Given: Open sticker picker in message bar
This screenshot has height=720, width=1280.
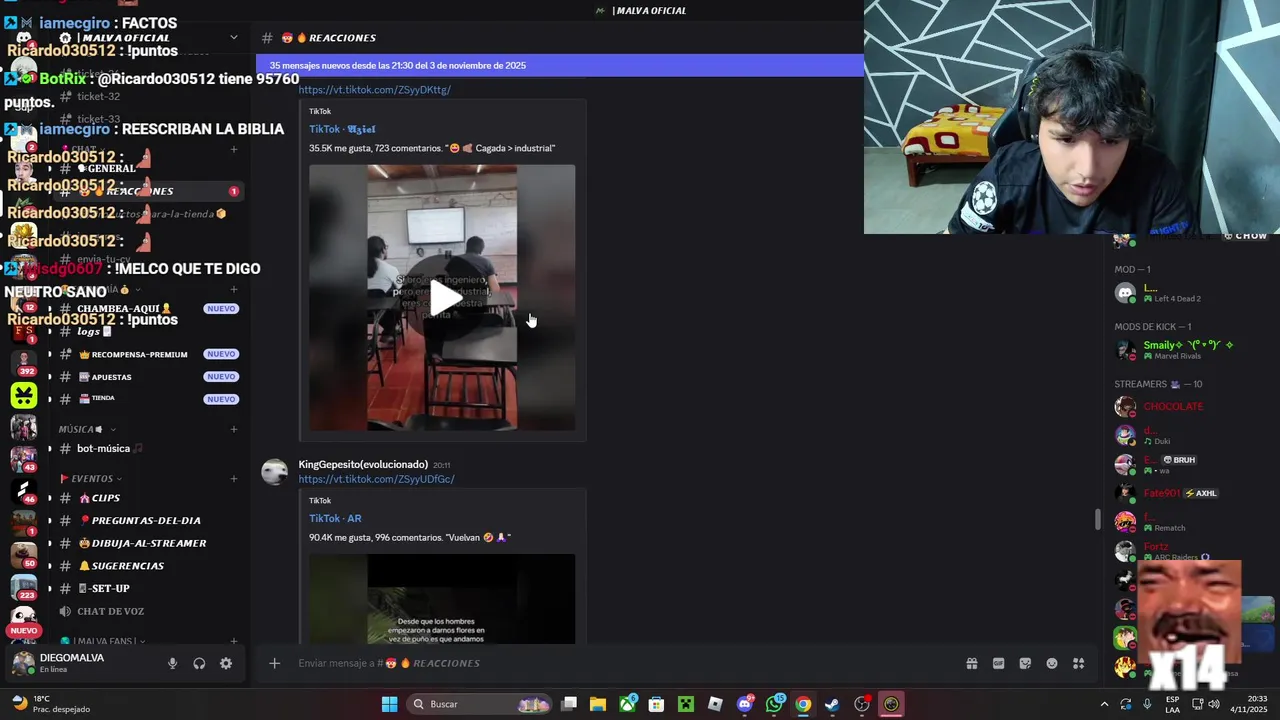Looking at the screenshot, I should click(1025, 663).
